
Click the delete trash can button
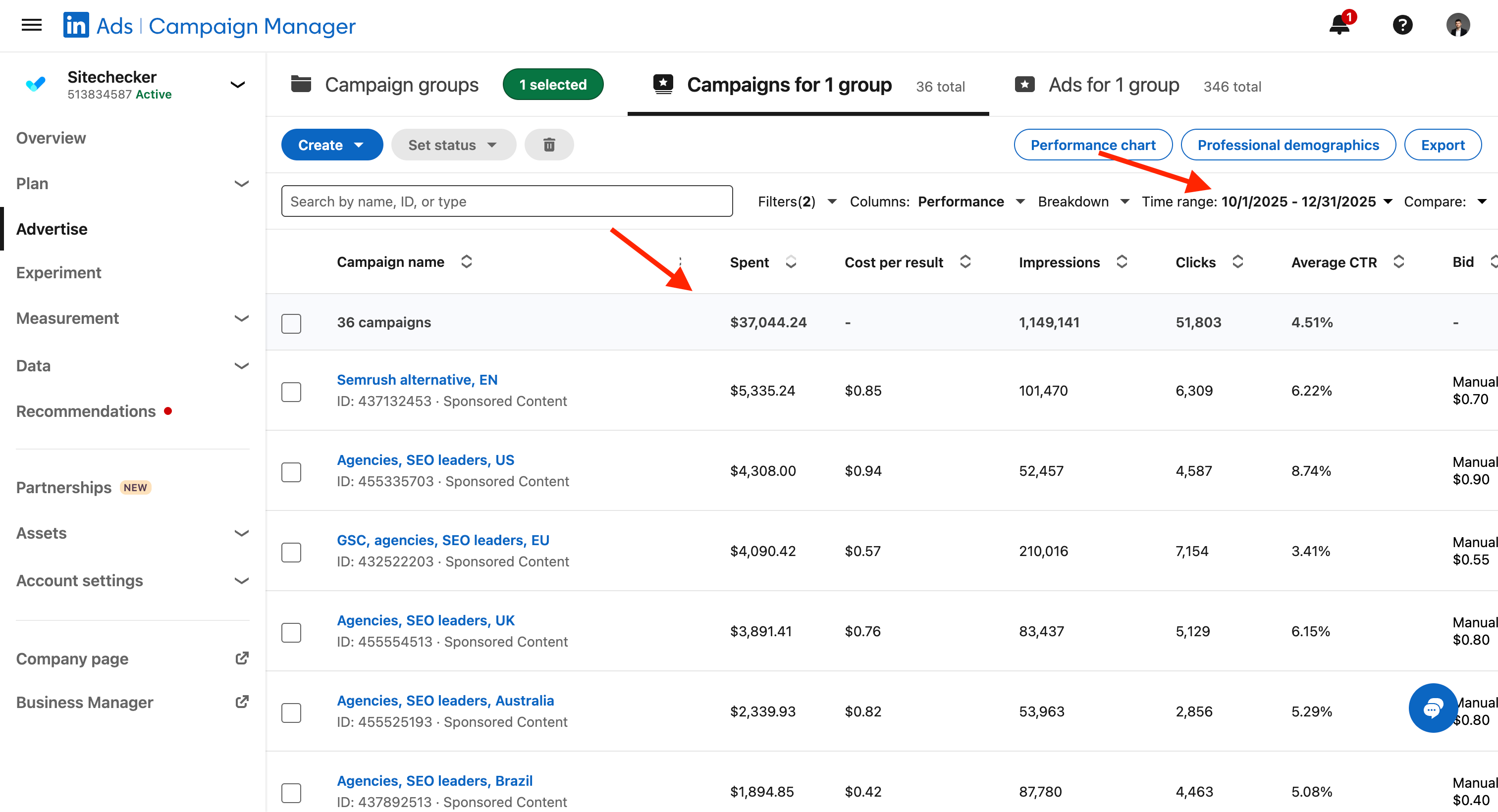pos(548,145)
